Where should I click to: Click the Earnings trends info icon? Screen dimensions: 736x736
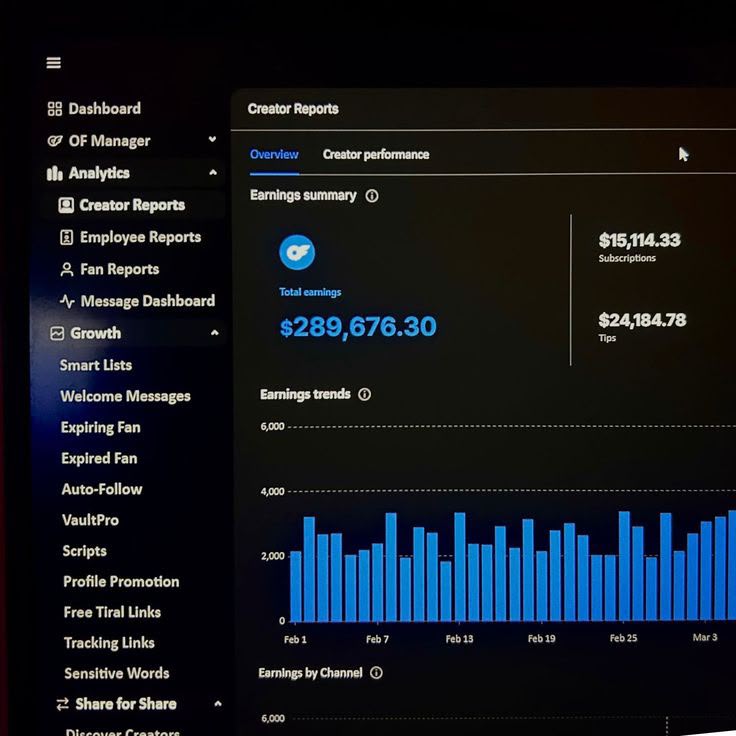pos(364,394)
